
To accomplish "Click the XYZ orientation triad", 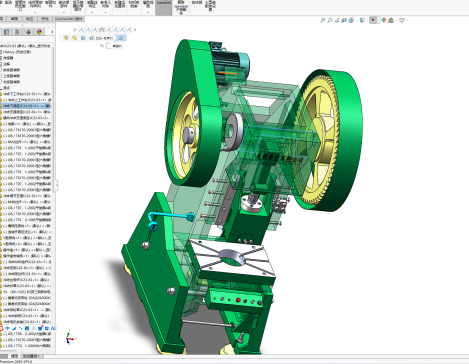I will click(x=70, y=337).
